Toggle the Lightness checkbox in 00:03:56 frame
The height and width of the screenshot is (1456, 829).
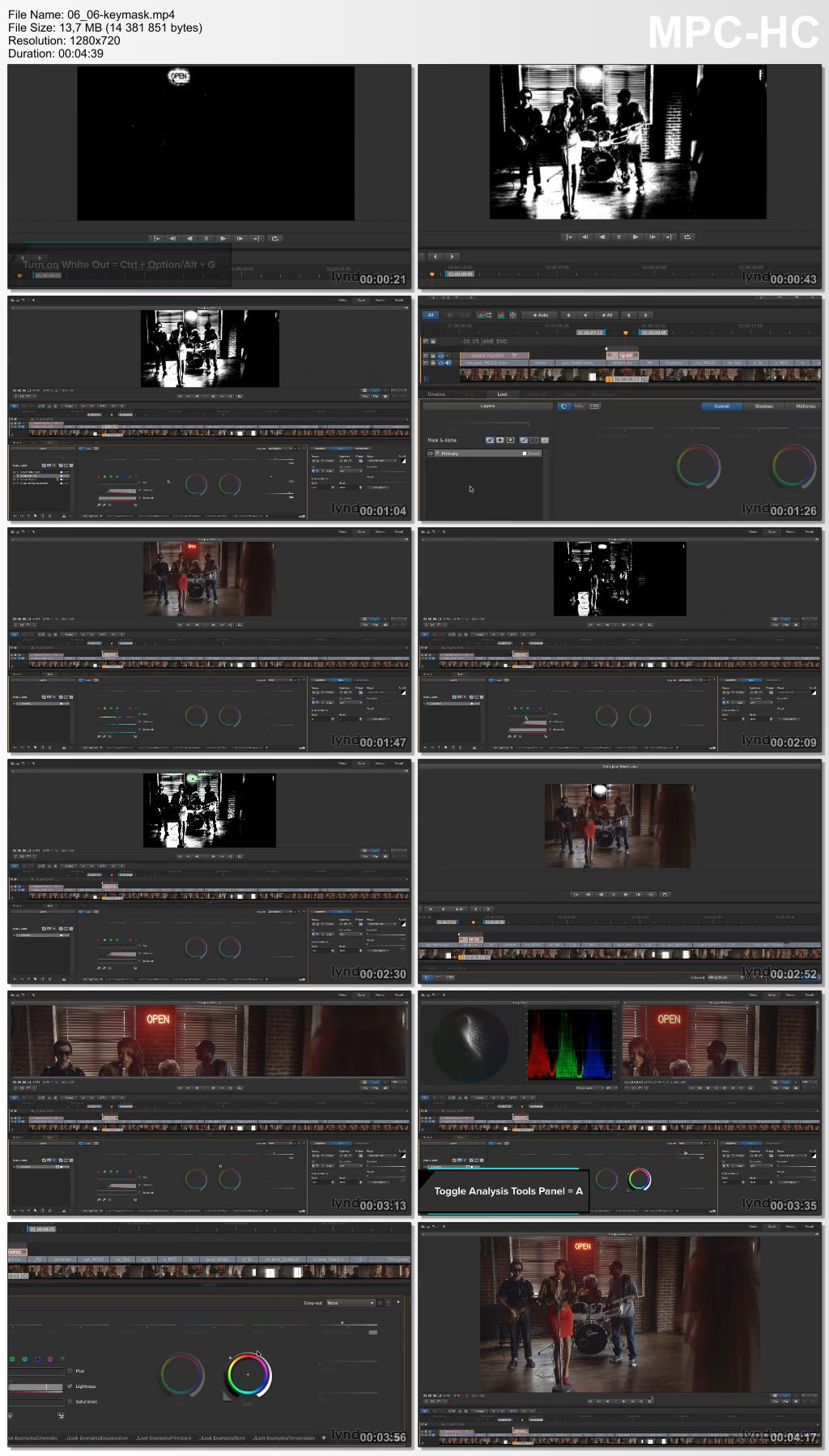click(70, 1386)
